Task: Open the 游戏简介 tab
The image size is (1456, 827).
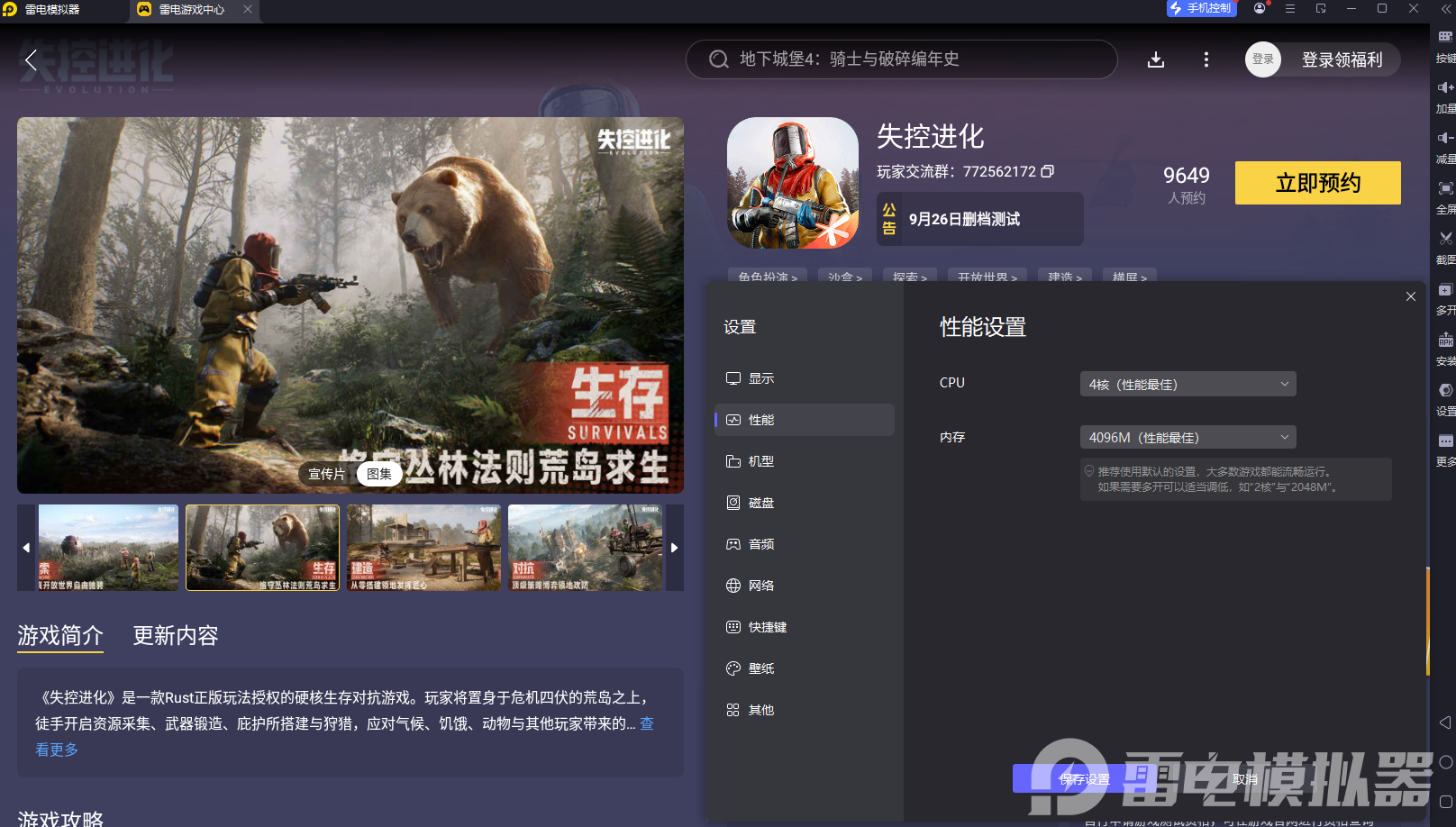Action: pyautogui.click(x=60, y=636)
